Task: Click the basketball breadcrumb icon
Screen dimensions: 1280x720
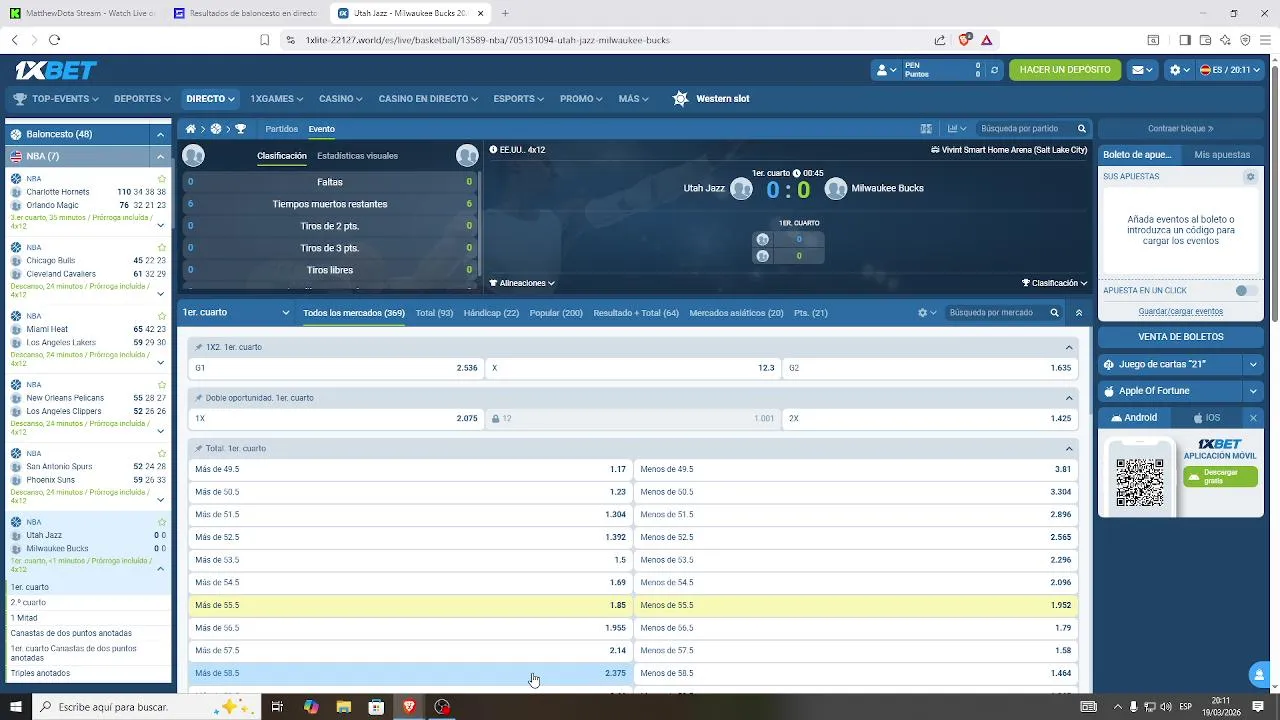Action: (215, 129)
